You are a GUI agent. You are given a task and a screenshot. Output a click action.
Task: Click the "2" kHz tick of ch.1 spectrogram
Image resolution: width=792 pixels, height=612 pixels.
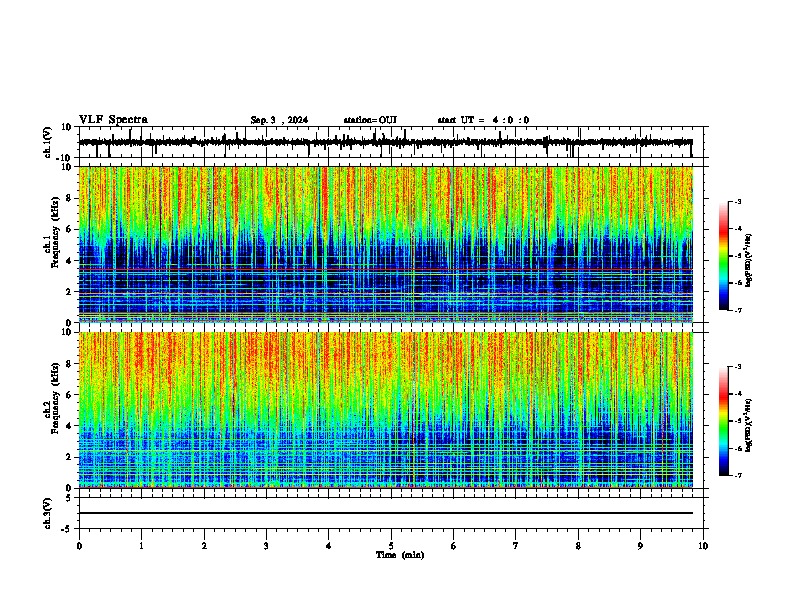tap(69, 292)
